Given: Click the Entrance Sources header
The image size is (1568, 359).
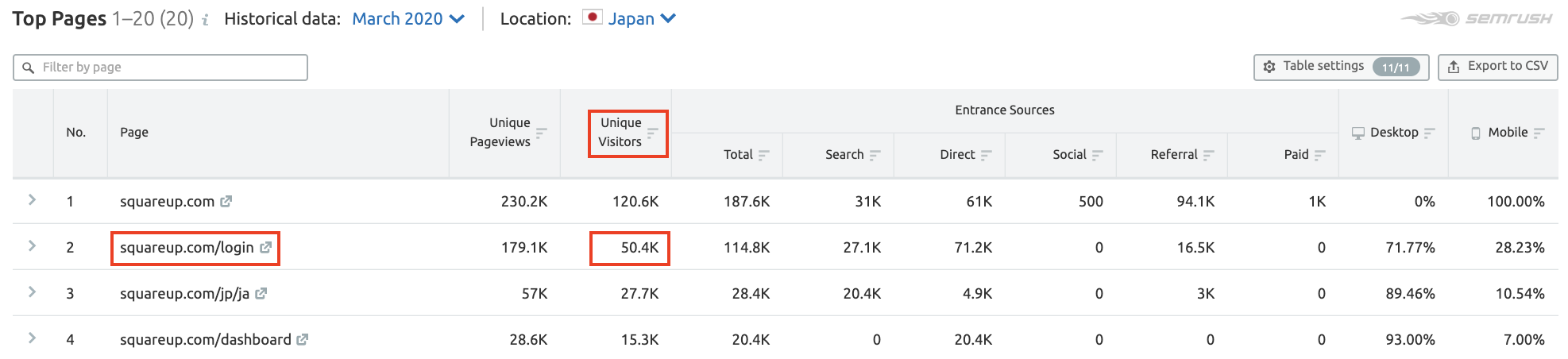Looking at the screenshot, I should 1005,110.
